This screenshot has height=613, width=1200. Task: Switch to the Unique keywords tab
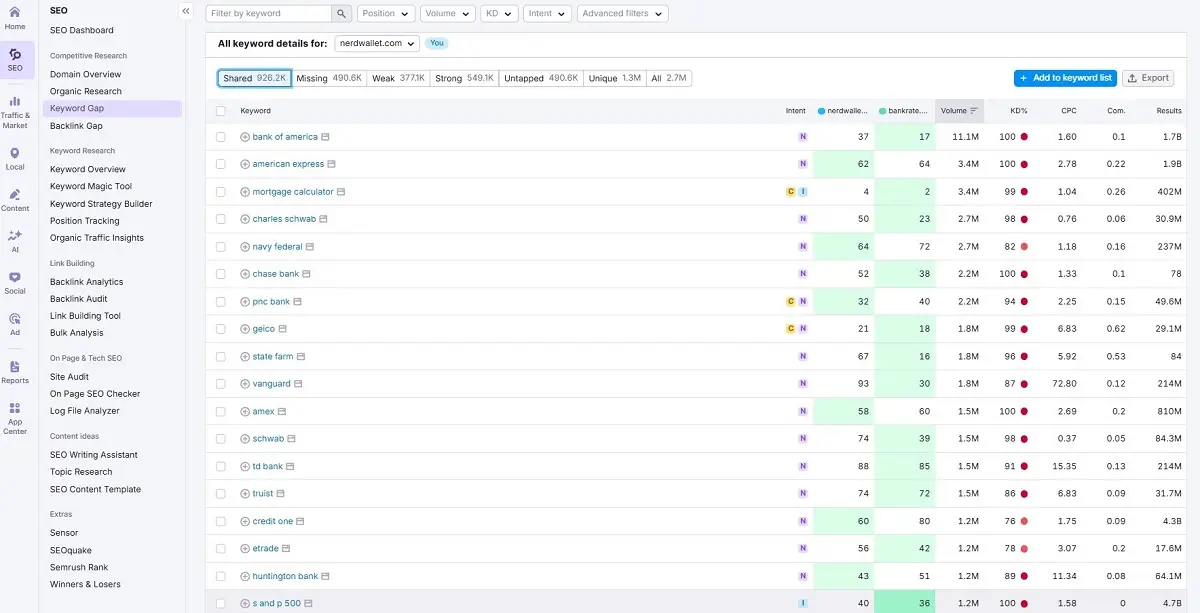coord(615,78)
